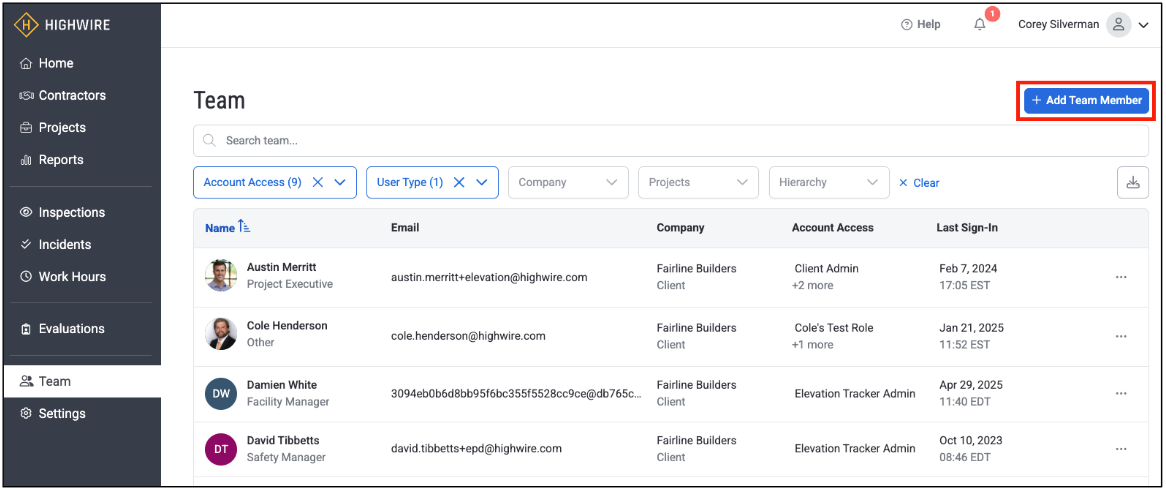Open the notifications bell icon
1166x490 pixels.
click(x=980, y=25)
